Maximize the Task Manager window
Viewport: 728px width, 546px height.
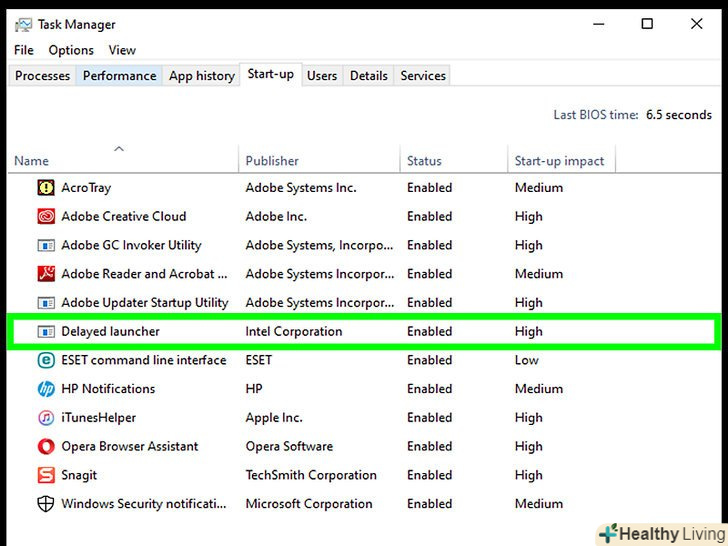click(647, 24)
